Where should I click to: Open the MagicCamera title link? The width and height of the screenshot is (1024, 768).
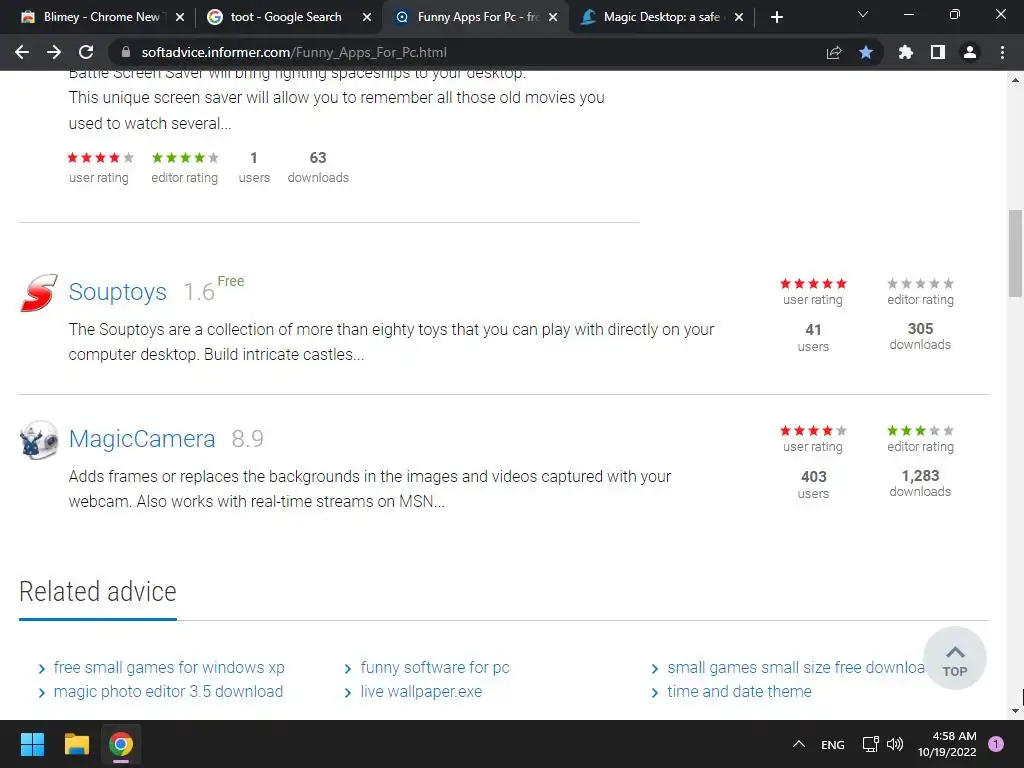click(x=142, y=439)
